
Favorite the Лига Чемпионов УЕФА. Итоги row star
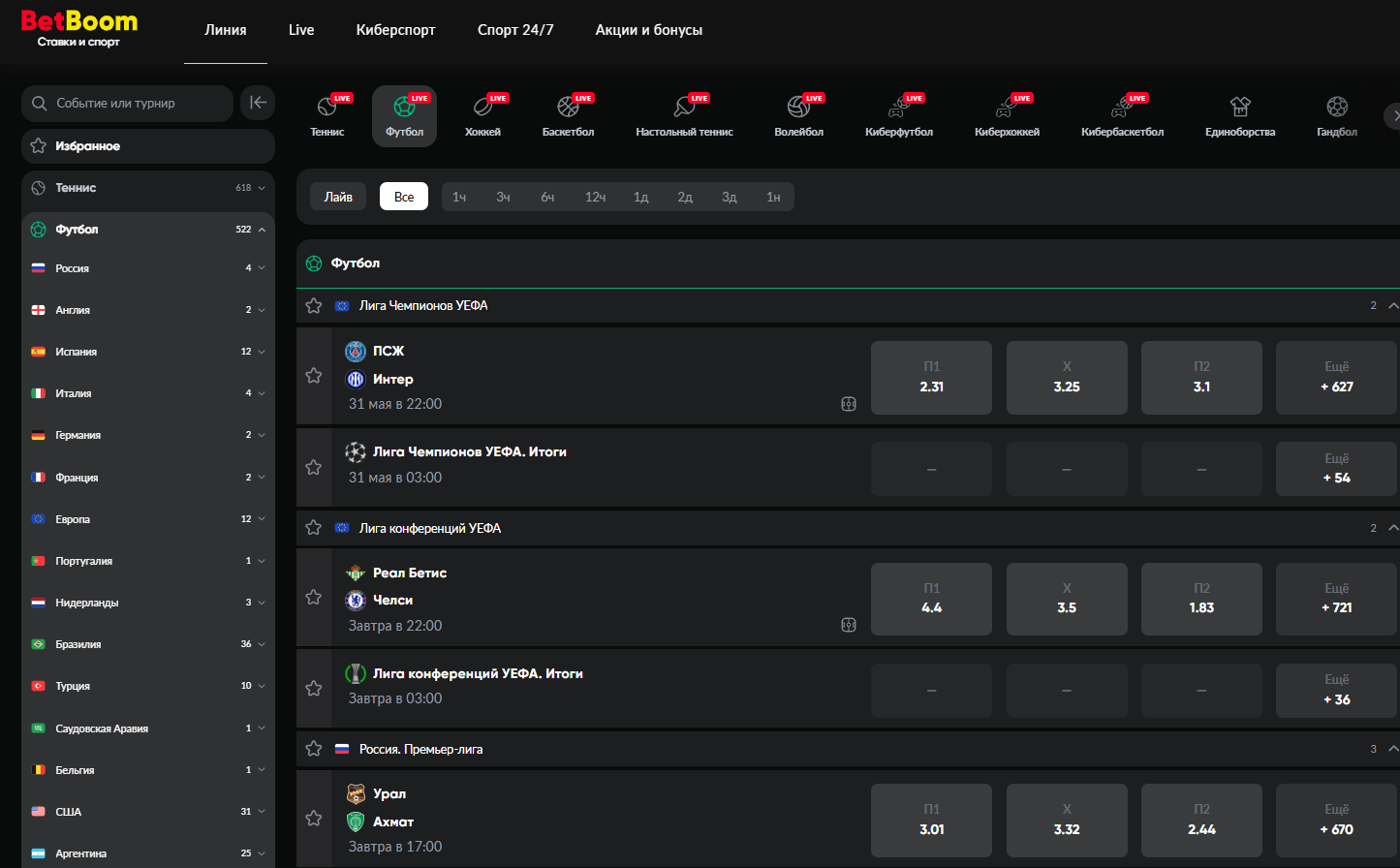pos(313,467)
